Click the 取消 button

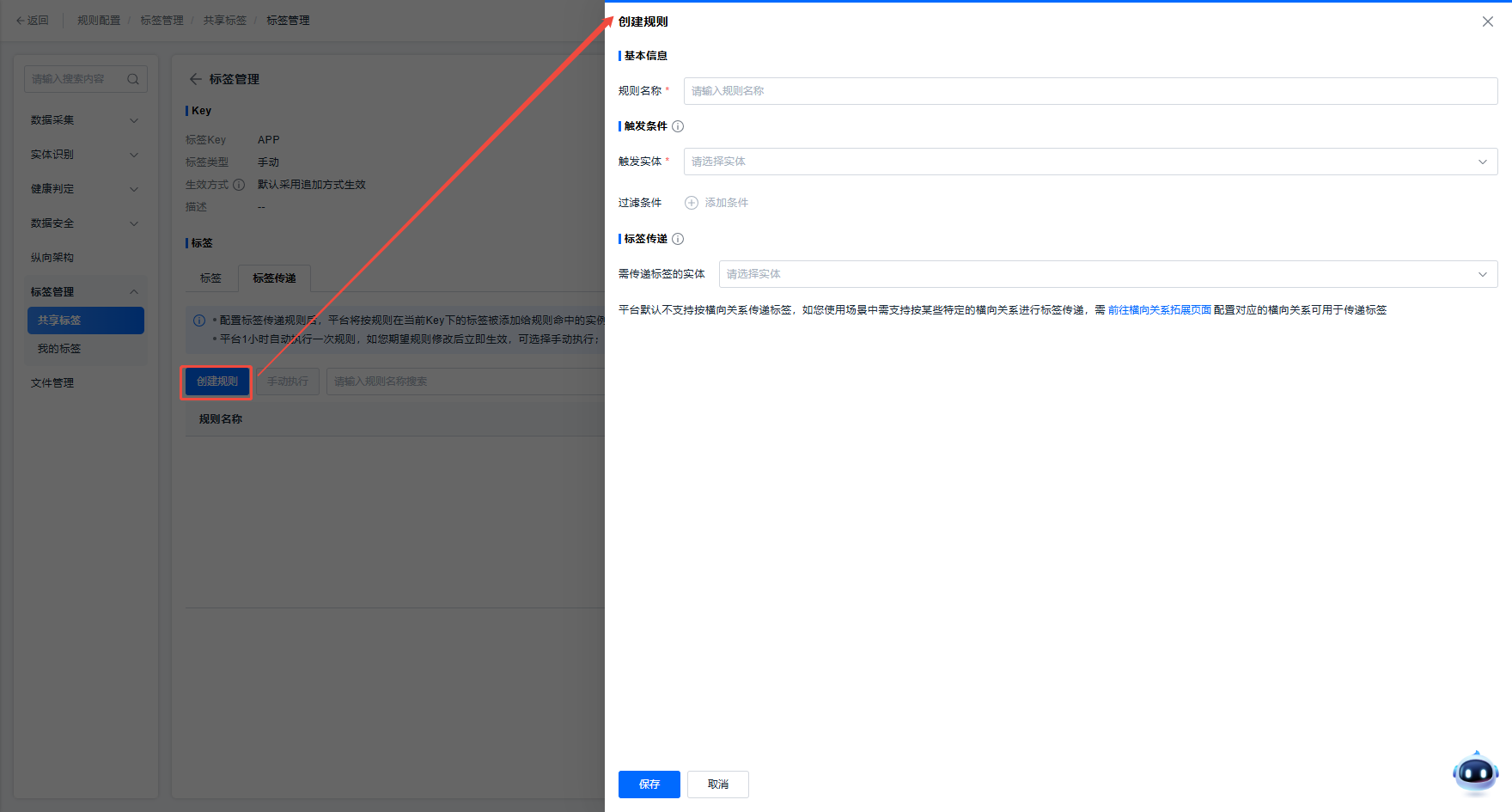(x=717, y=785)
